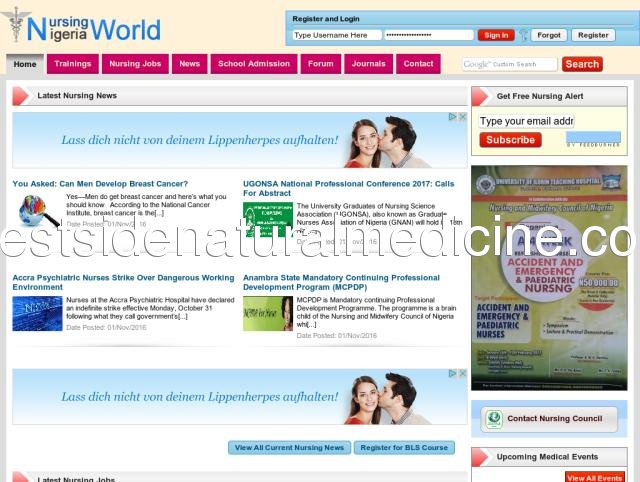Open the Nursing Jobs menu

135,64
